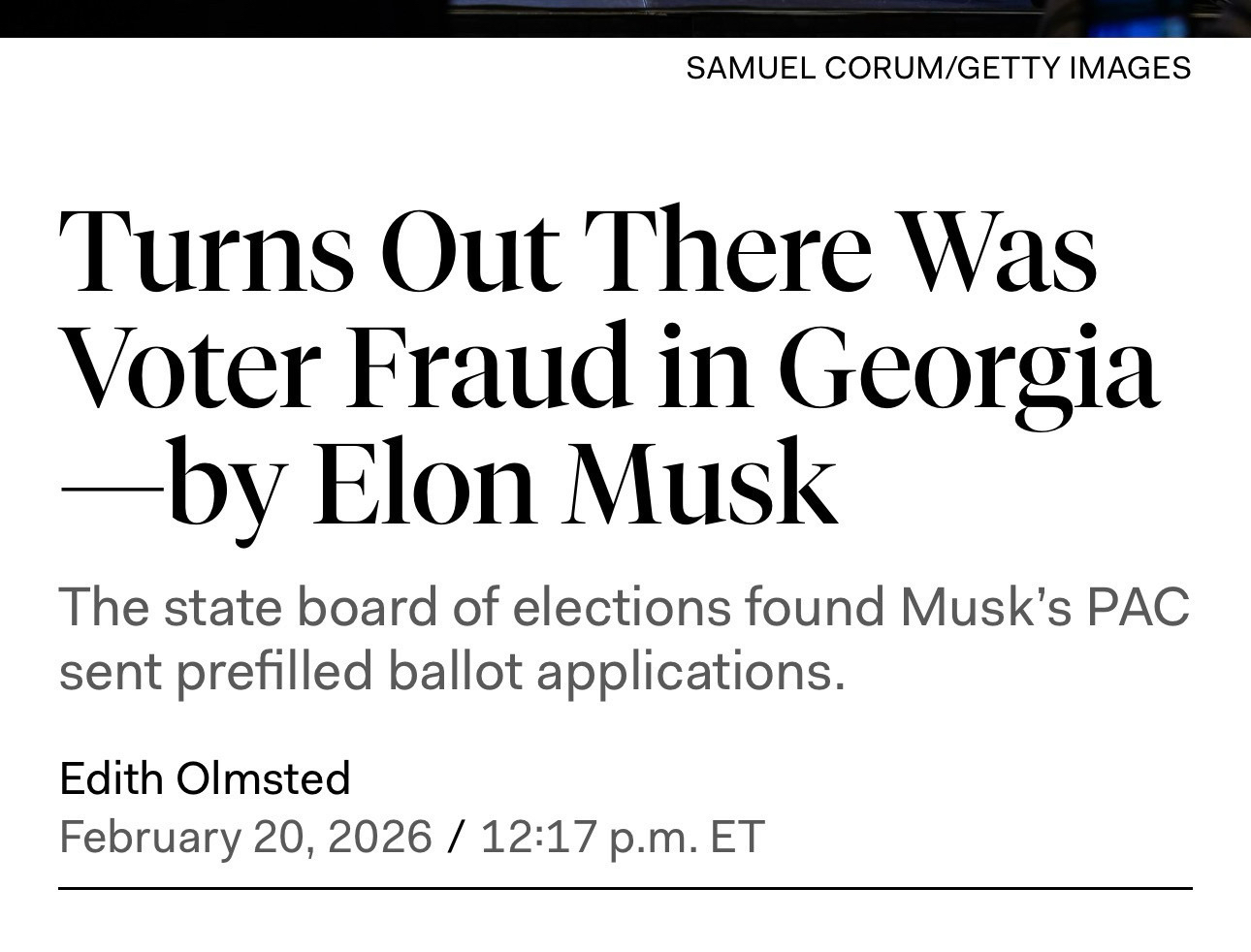Select the Samuel Corum/Getty Images photo credit
1251x952 pixels.
(938, 68)
